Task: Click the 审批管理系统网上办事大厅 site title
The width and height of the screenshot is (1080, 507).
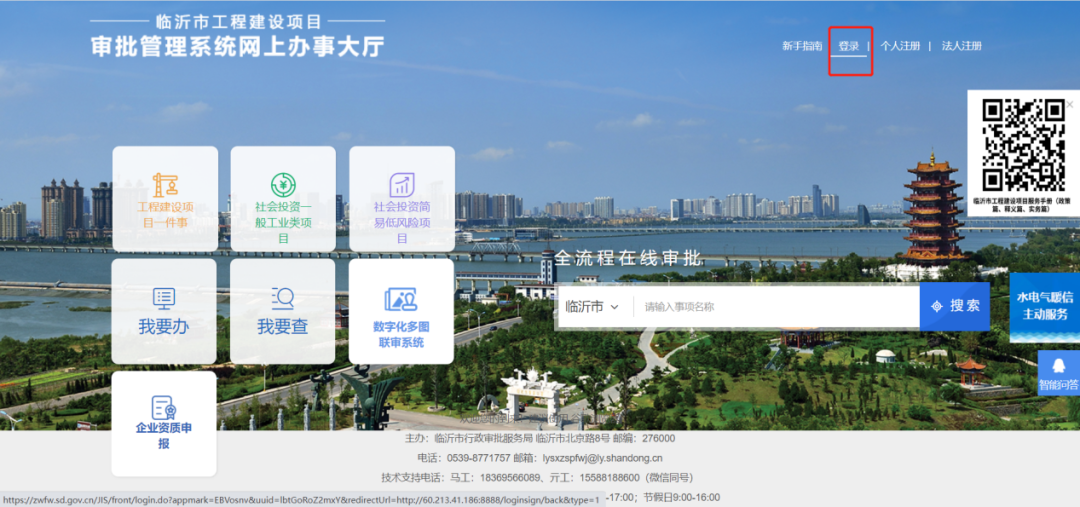Action: click(237, 46)
